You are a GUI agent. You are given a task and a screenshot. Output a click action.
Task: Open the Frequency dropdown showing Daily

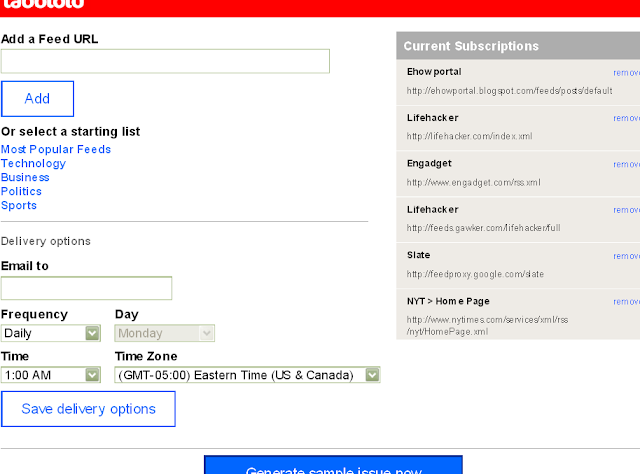click(51, 333)
